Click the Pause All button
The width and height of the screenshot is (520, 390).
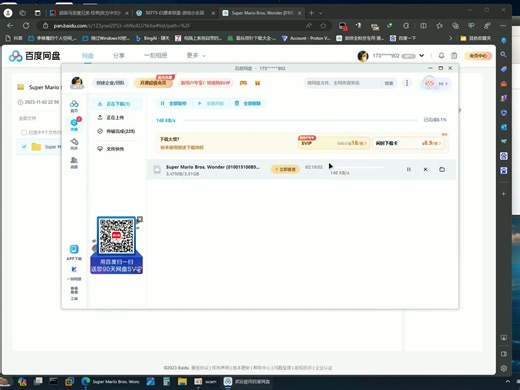point(173,103)
